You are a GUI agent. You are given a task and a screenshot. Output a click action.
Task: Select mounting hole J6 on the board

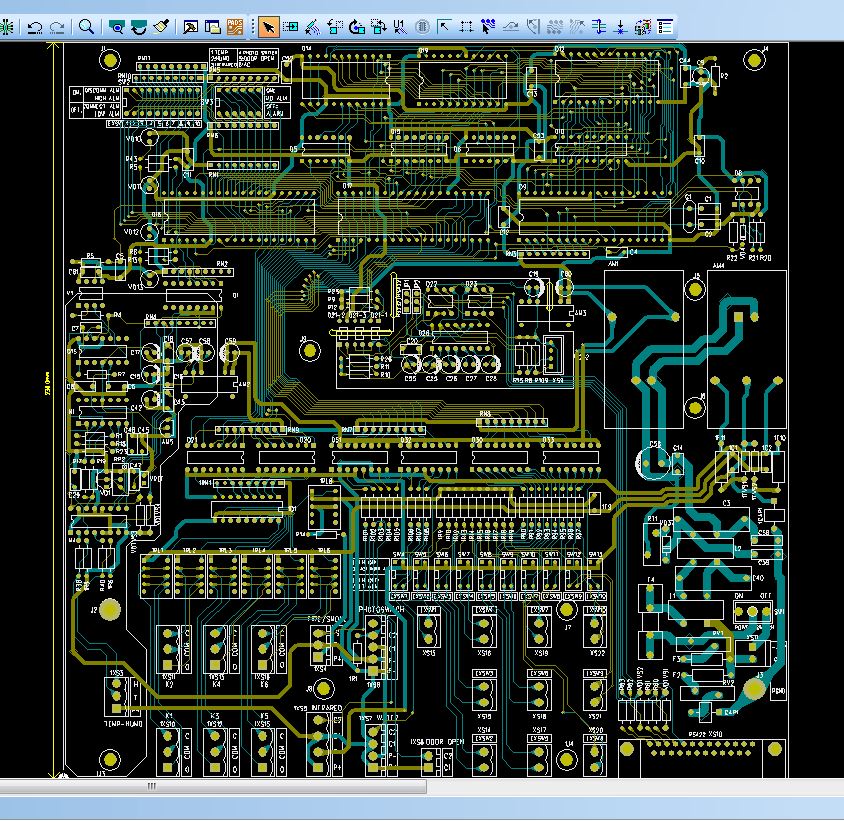[695, 408]
